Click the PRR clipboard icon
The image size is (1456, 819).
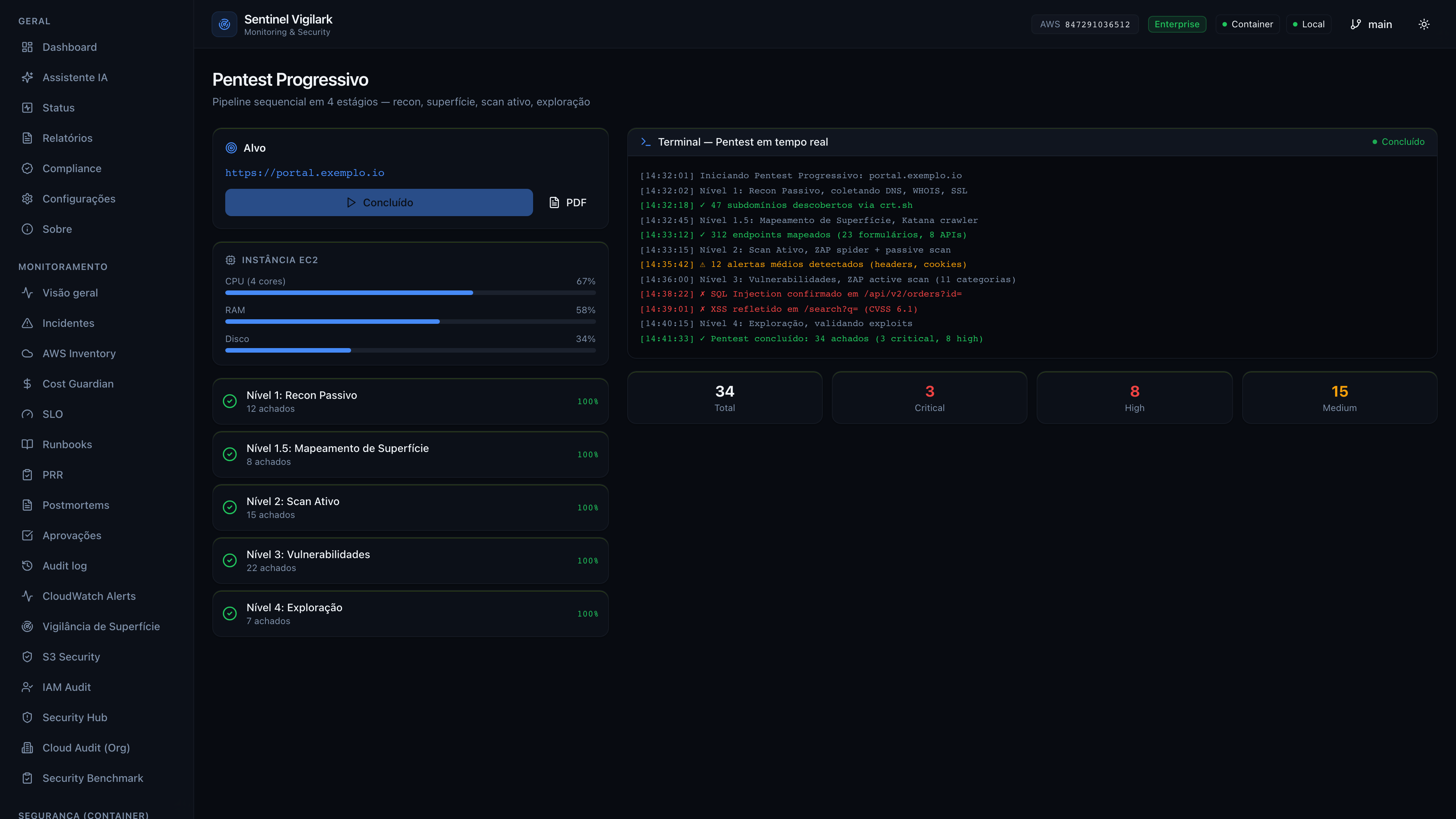pos(27,475)
